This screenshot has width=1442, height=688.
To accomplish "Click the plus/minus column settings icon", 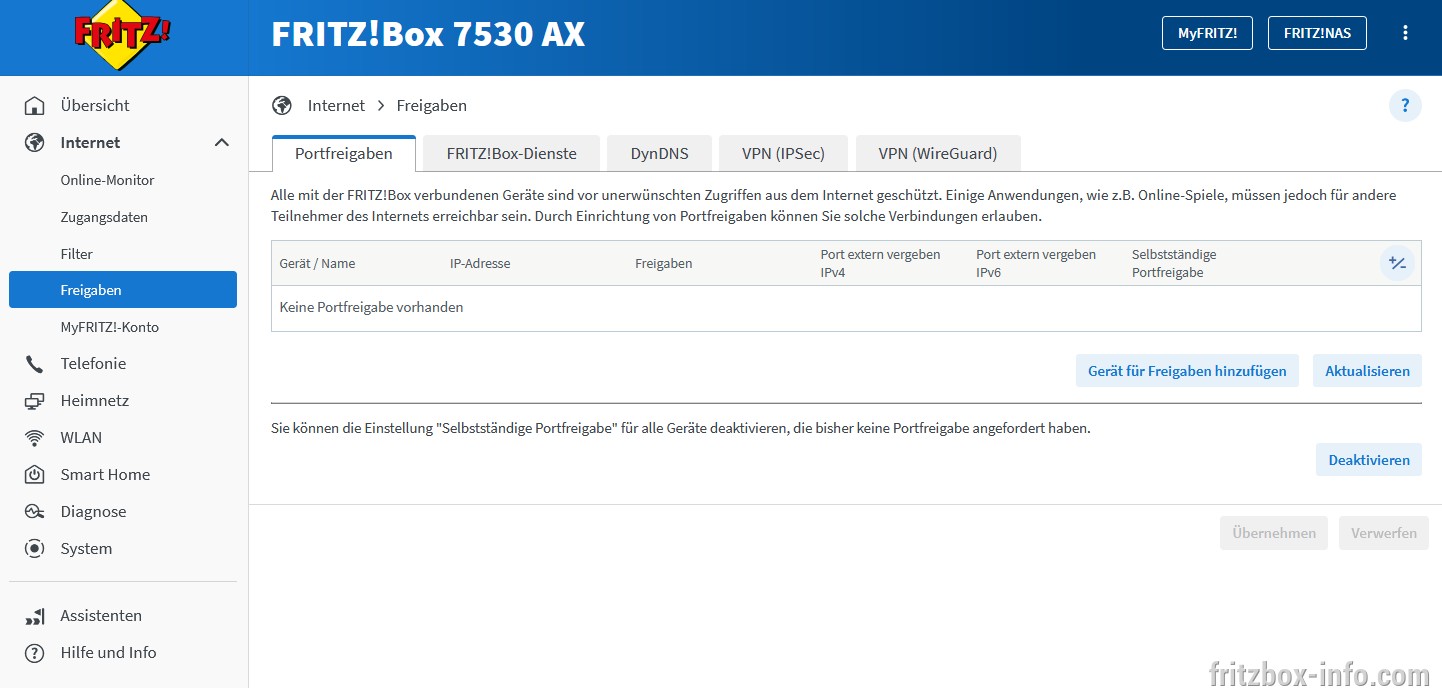I will click(x=1397, y=263).
